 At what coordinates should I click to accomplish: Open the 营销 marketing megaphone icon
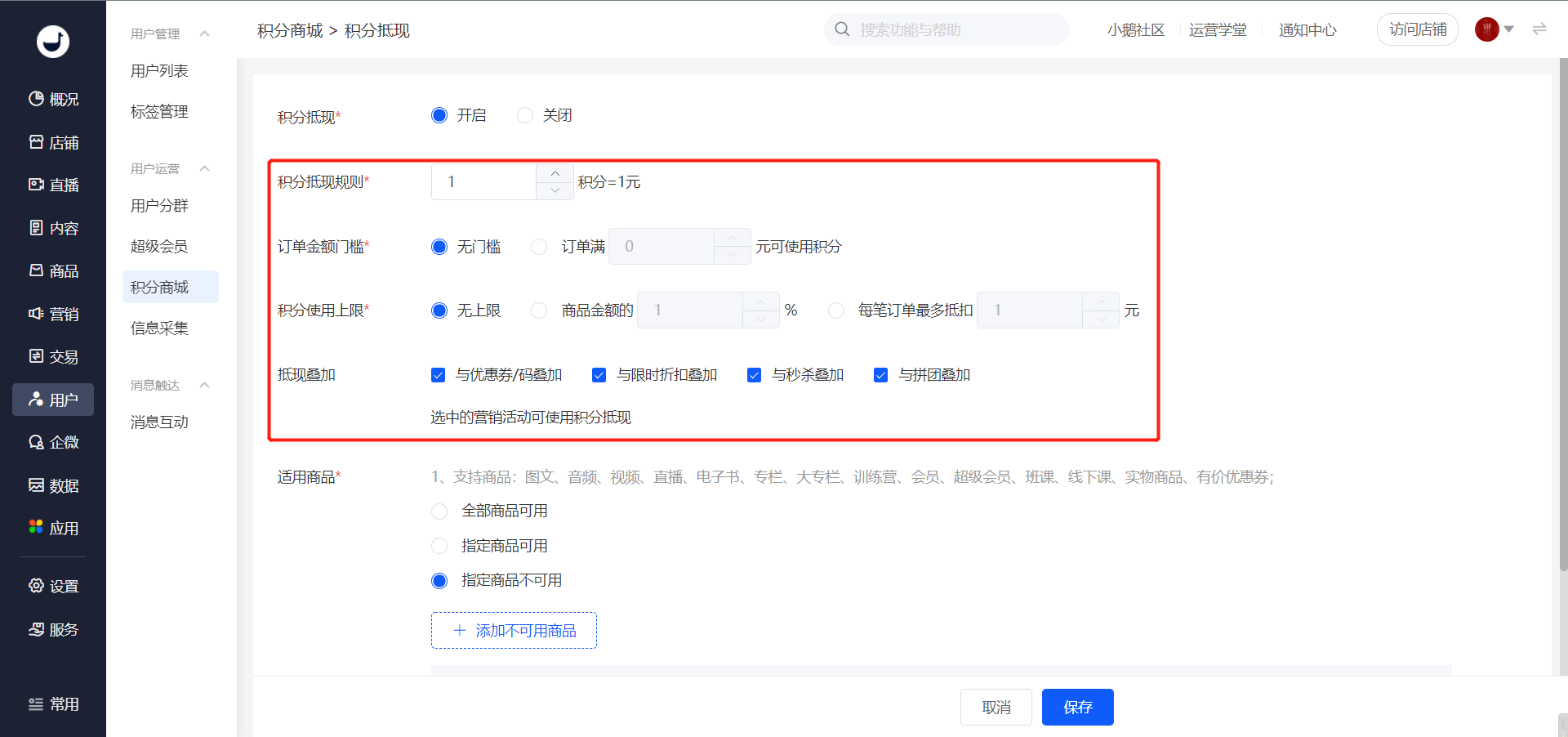pyautogui.click(x=36, y=314)
